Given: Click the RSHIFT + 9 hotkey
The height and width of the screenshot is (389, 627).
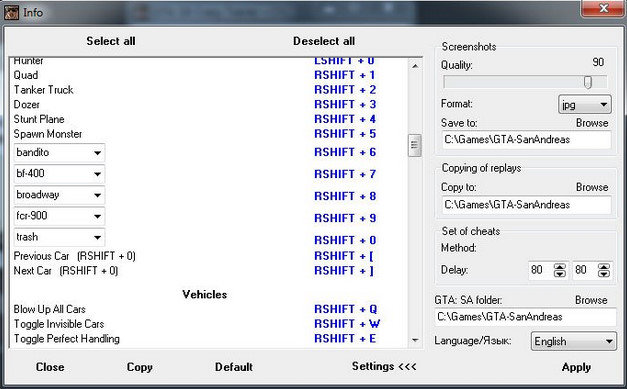Looking at the screenshot, I should tap(345, 219).
